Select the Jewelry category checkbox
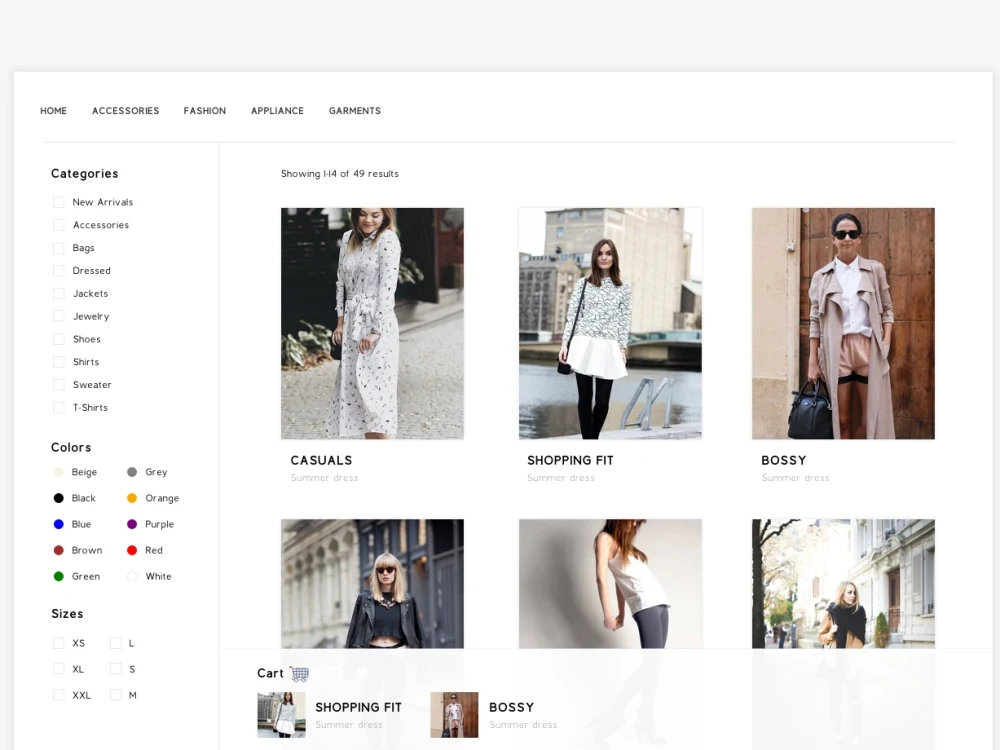Viewport: 1000px width, 750px height. point(59,316)
